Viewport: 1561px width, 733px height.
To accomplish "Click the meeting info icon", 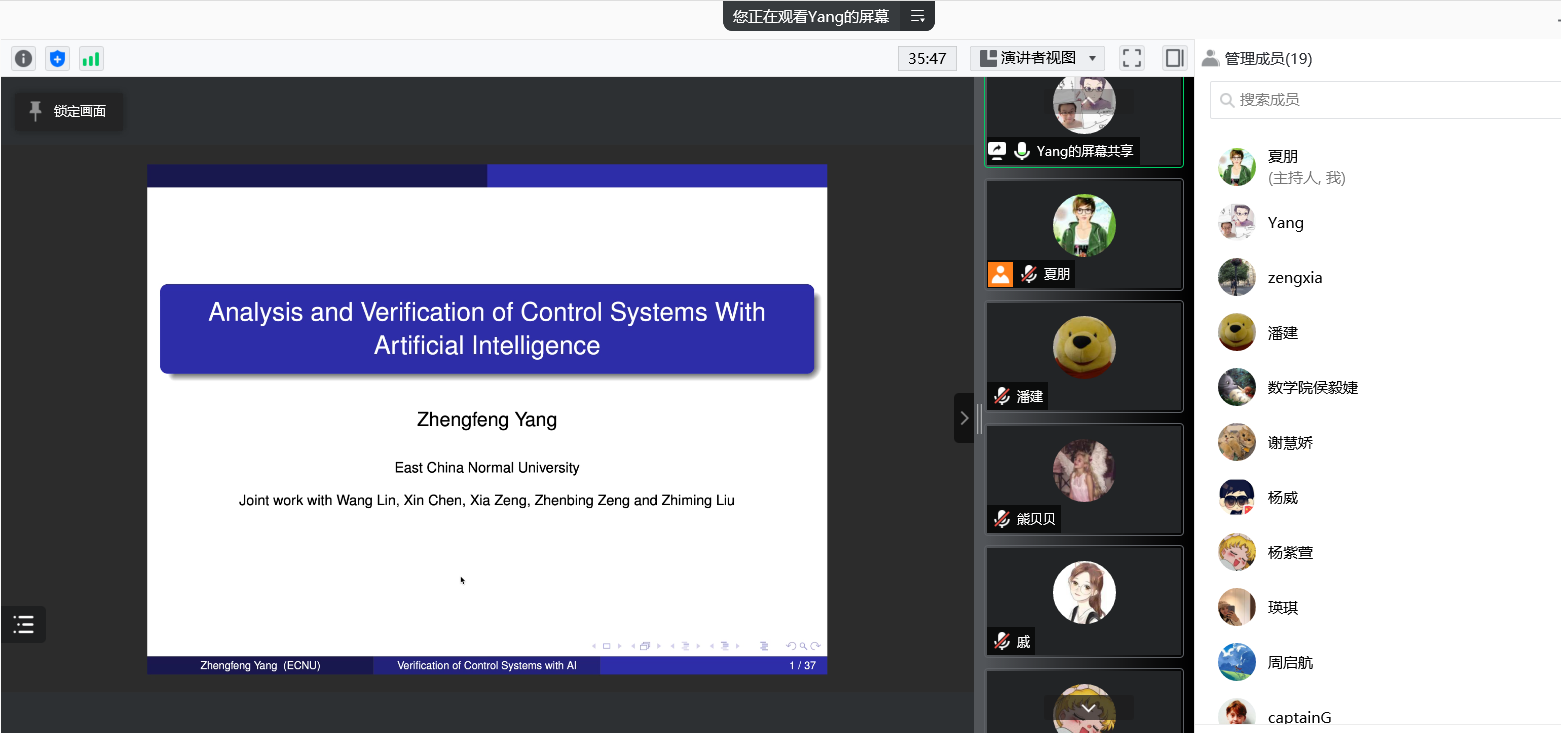I will 23,58.
